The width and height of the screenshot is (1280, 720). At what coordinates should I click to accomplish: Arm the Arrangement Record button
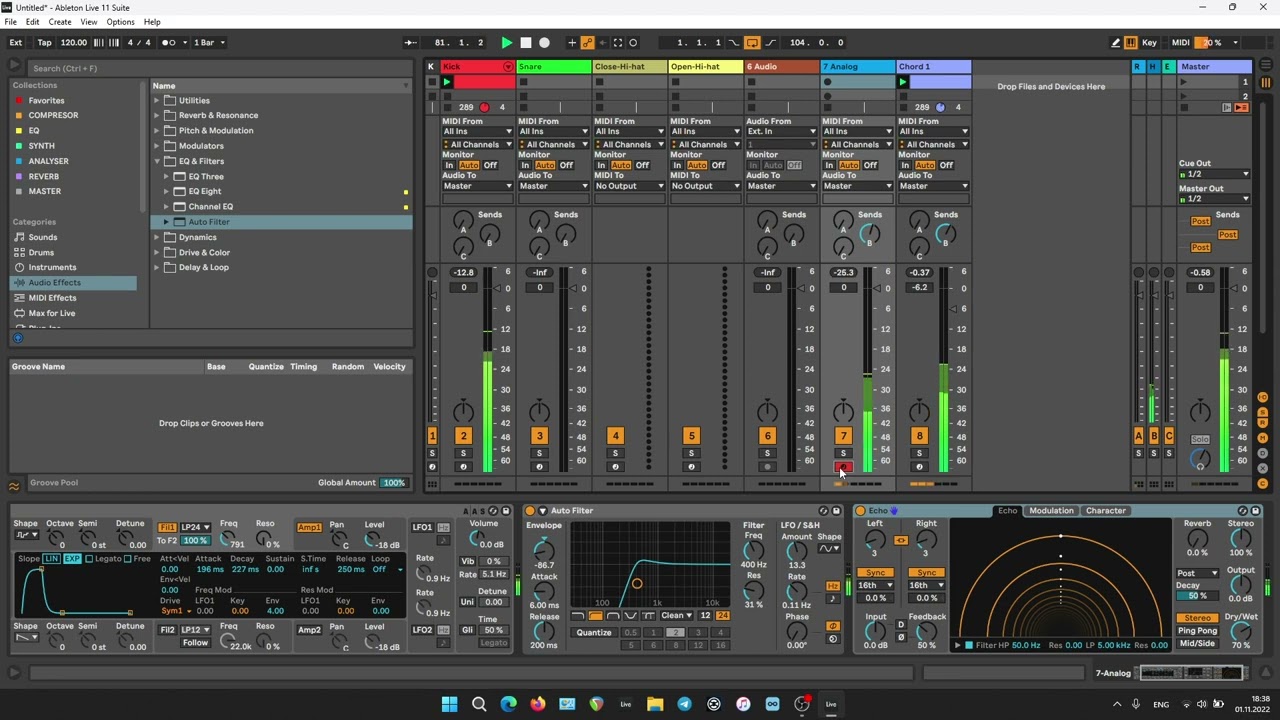coord(544,43)
